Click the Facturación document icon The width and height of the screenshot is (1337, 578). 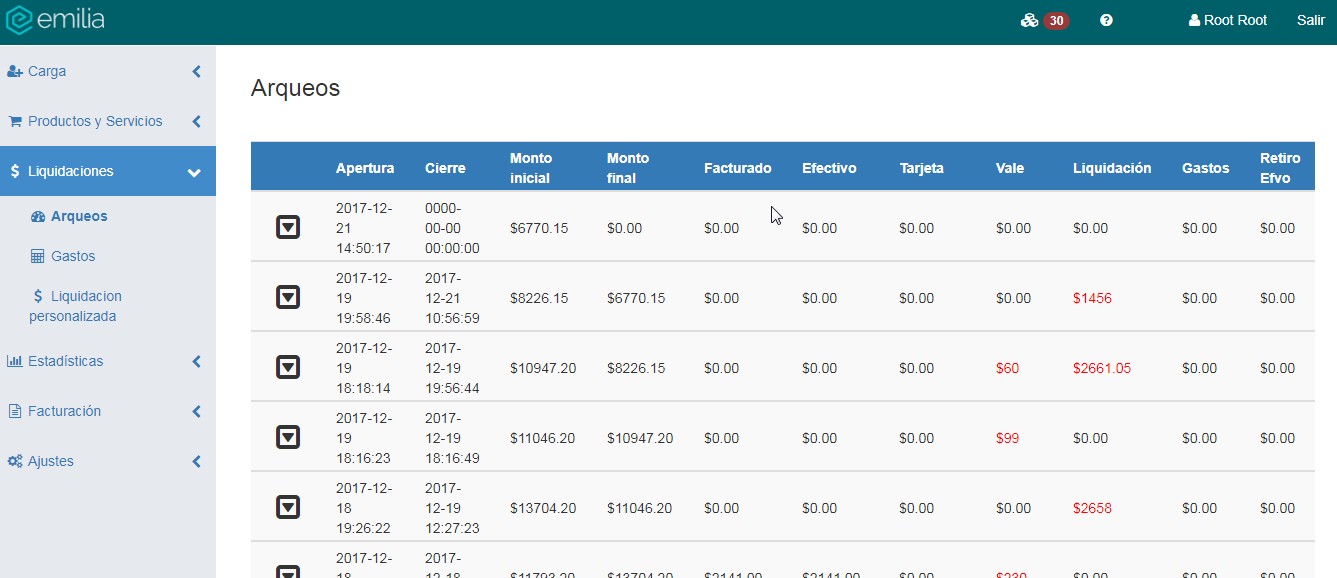[15, 412]
